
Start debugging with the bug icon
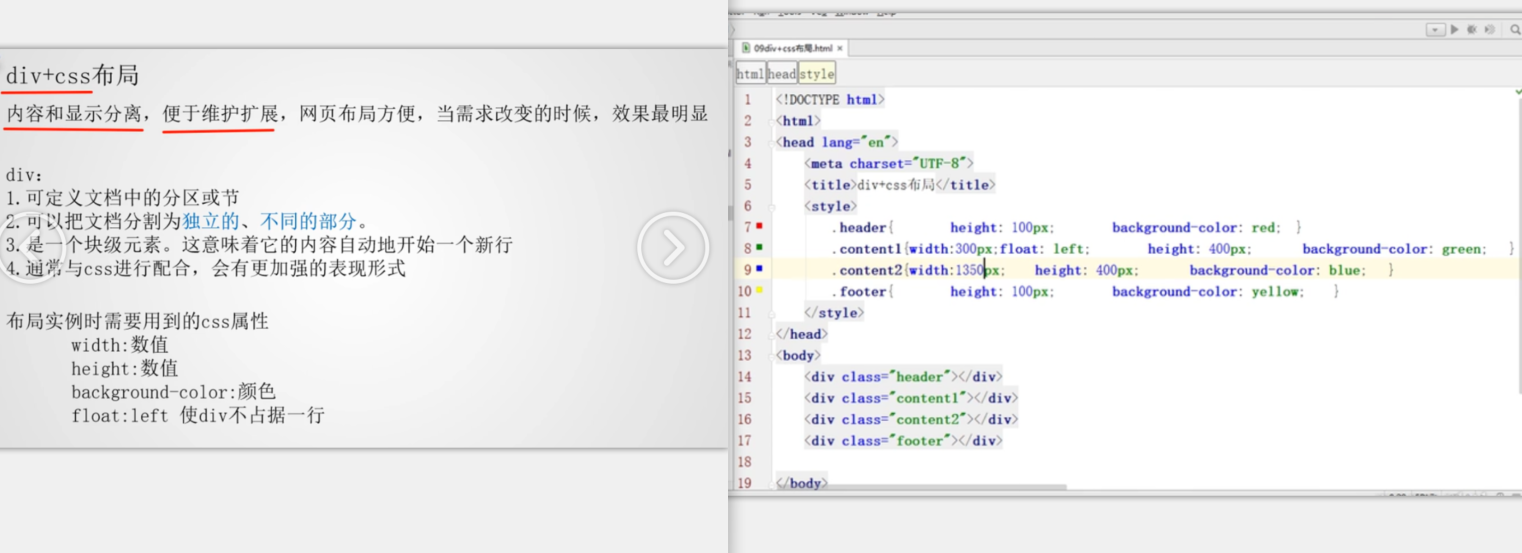click(1472, 30)
